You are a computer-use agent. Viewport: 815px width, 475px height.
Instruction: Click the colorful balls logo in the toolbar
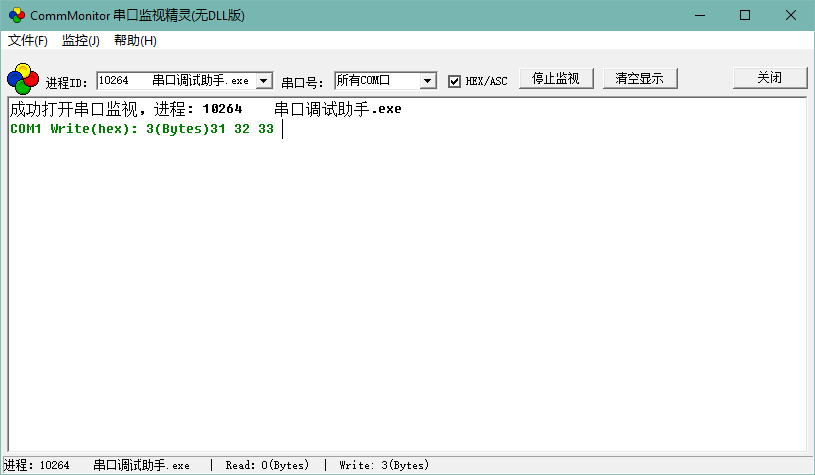(23, 79)
